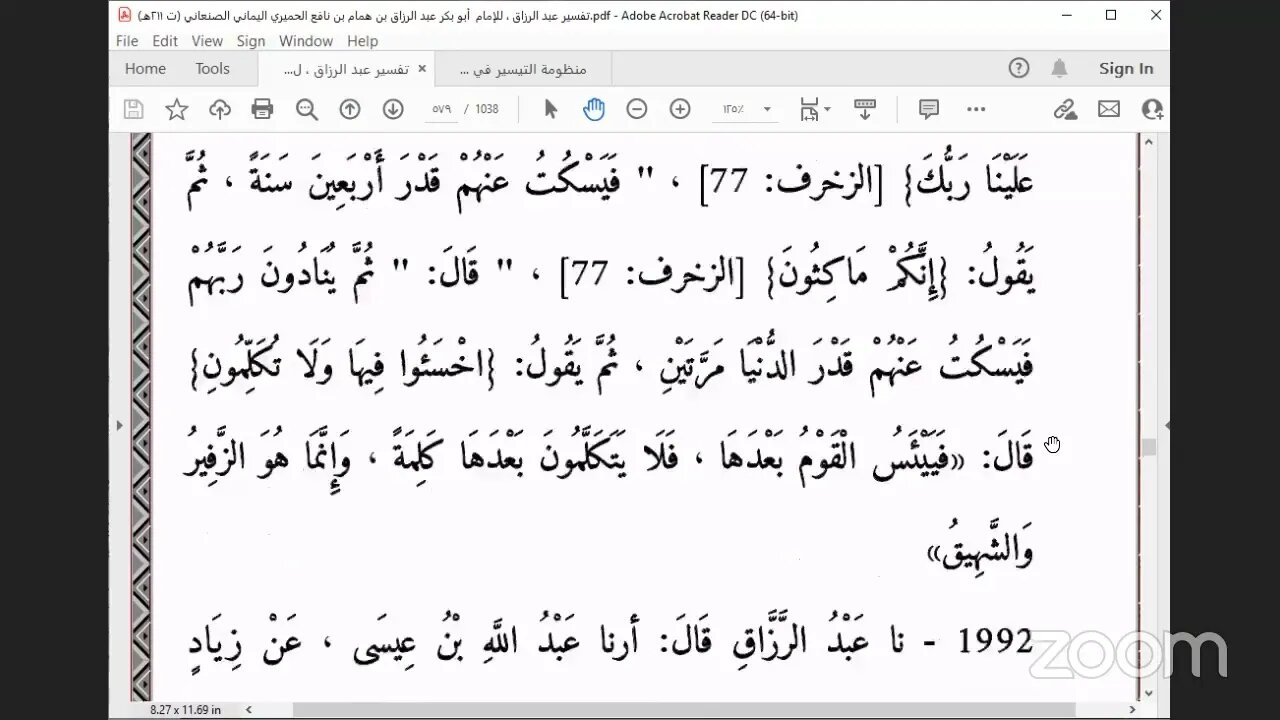This screenshot has width=1280, height=720.
Task: Open the Help menu
Action: pyautogui.click(x=363, y=41)
